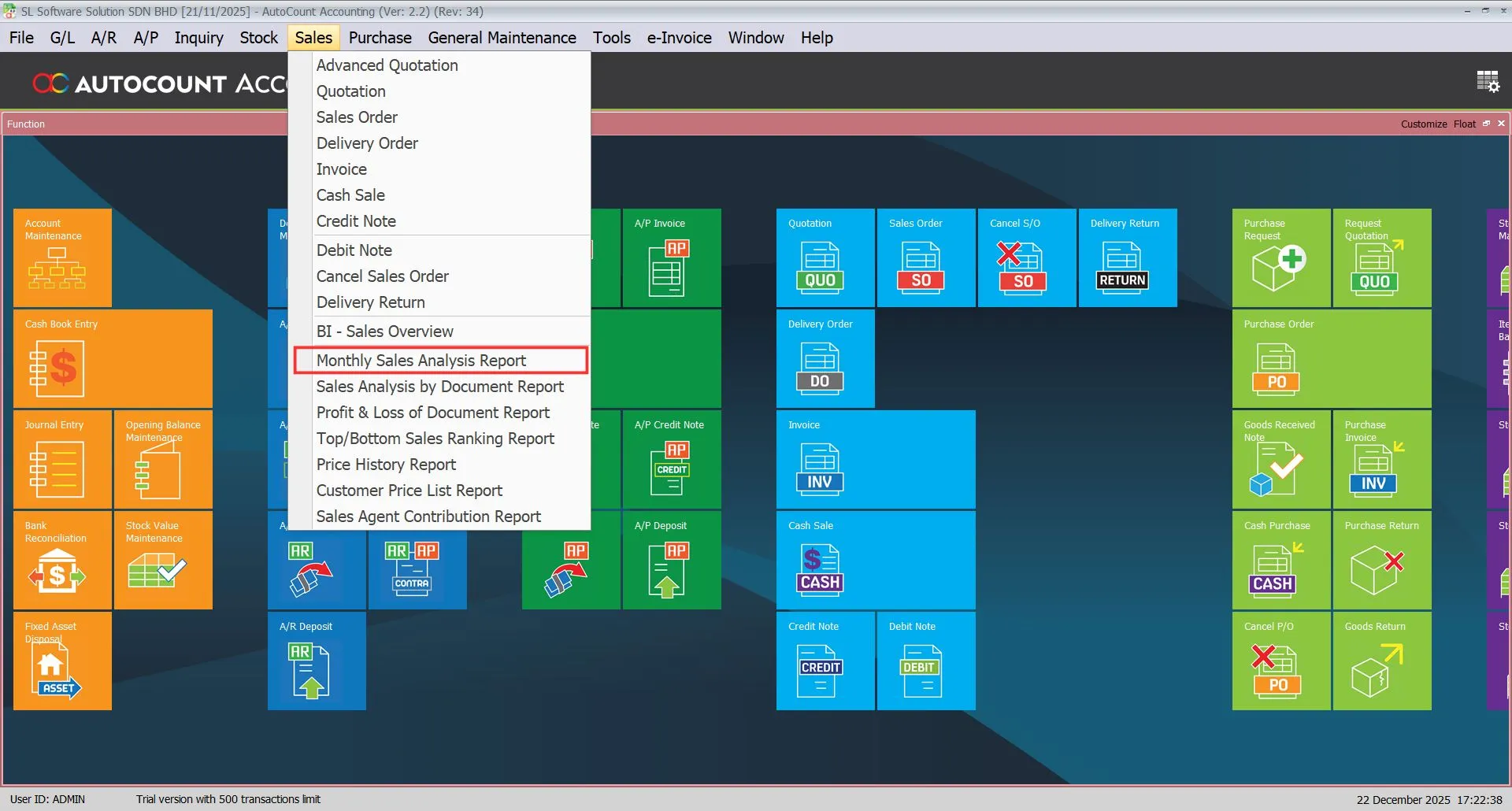Viewport: 1512px width, 811px height.
Task: Open the Quotation QUO tile
Action: point(824,257)
